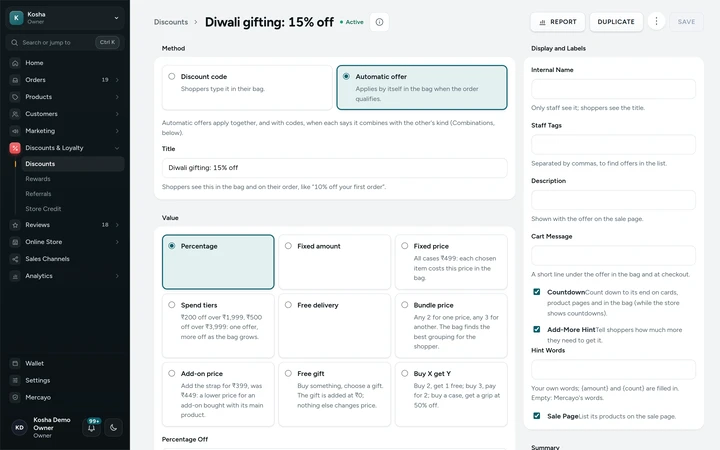Screen dimensions: 720x450
Task: Expand the Orders submenu chevron
Action: 117,80
